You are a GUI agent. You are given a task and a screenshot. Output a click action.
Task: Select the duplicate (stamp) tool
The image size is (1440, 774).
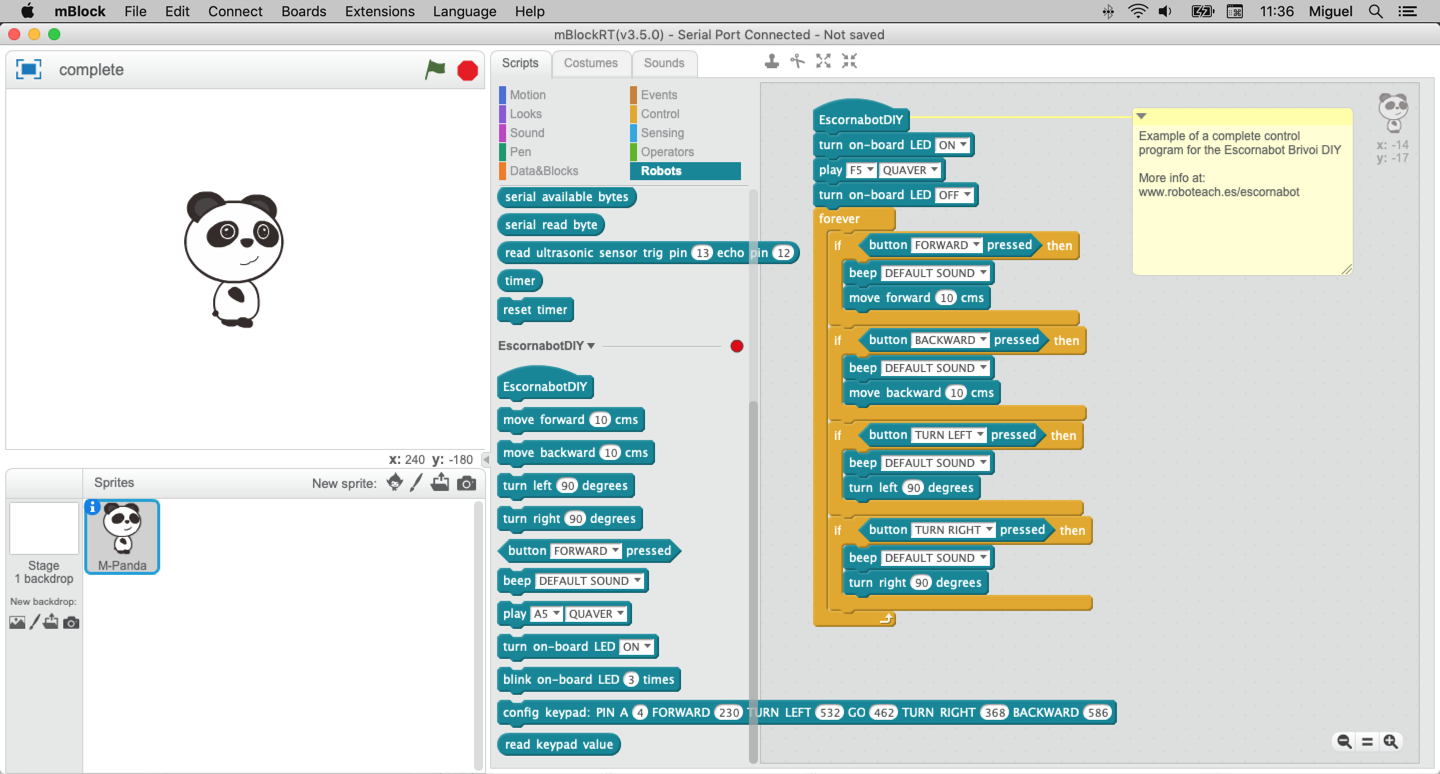(x=771, y=61)
